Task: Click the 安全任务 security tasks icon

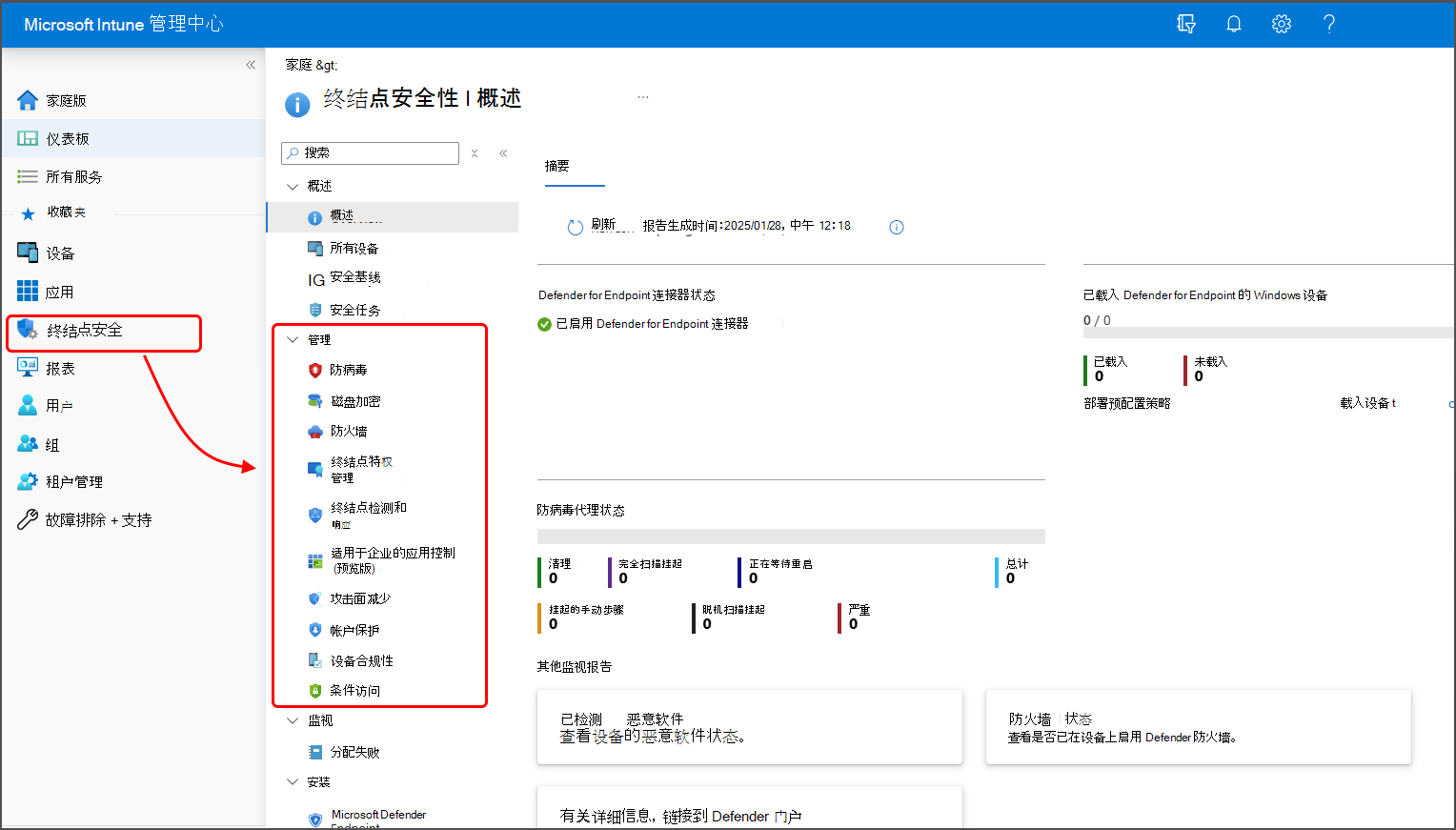Action: click(315, 310)
